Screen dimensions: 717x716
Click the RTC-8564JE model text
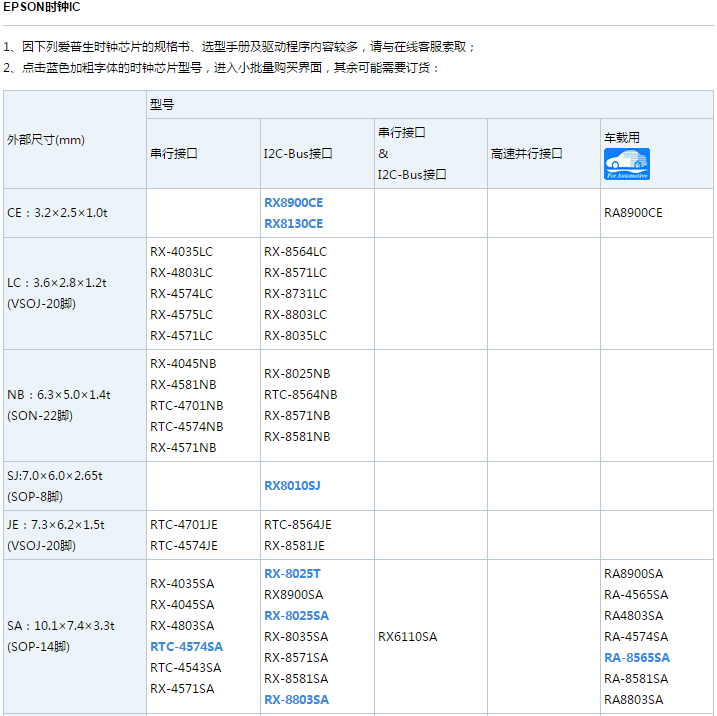click(297, 525)
